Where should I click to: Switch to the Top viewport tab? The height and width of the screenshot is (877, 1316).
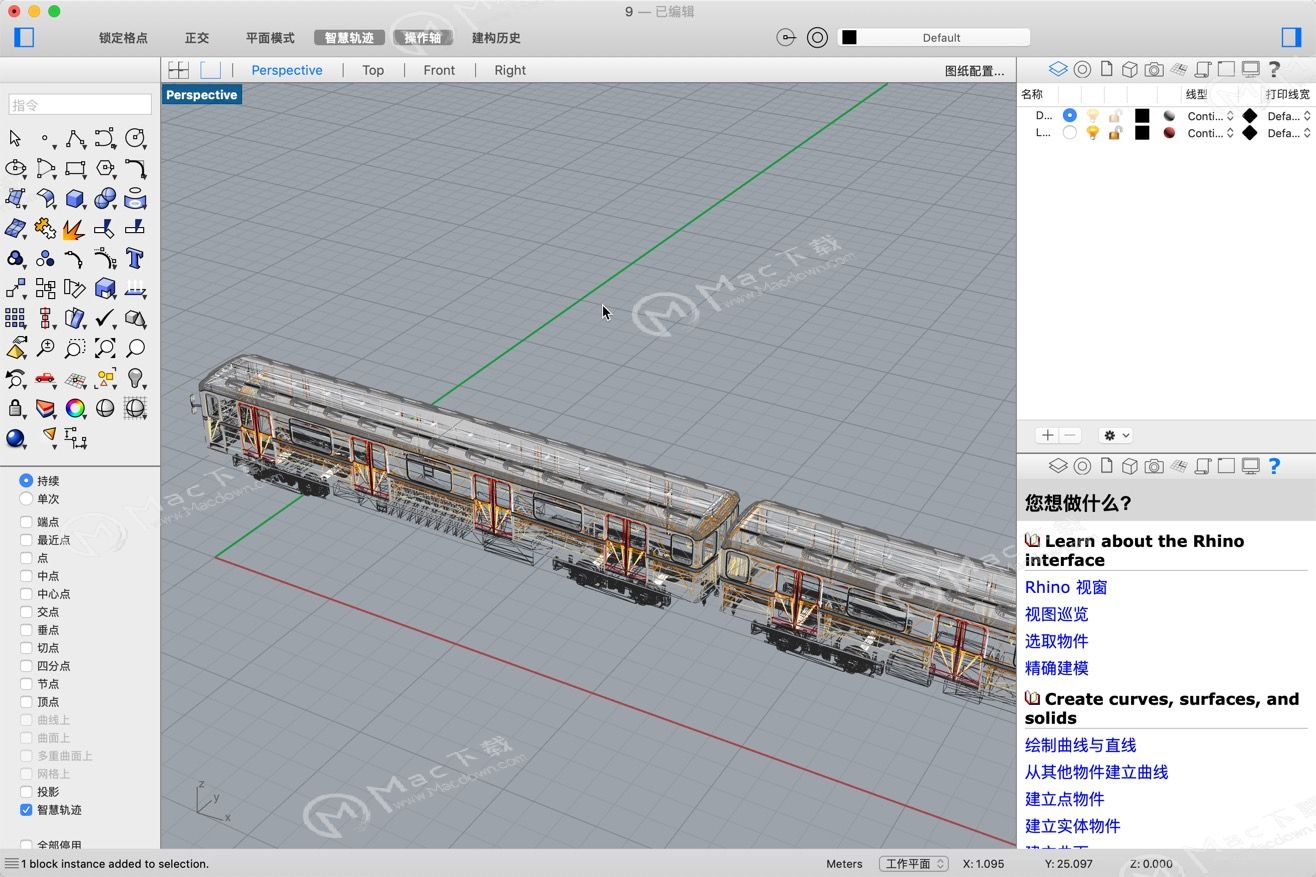click(x=373, y=70)
